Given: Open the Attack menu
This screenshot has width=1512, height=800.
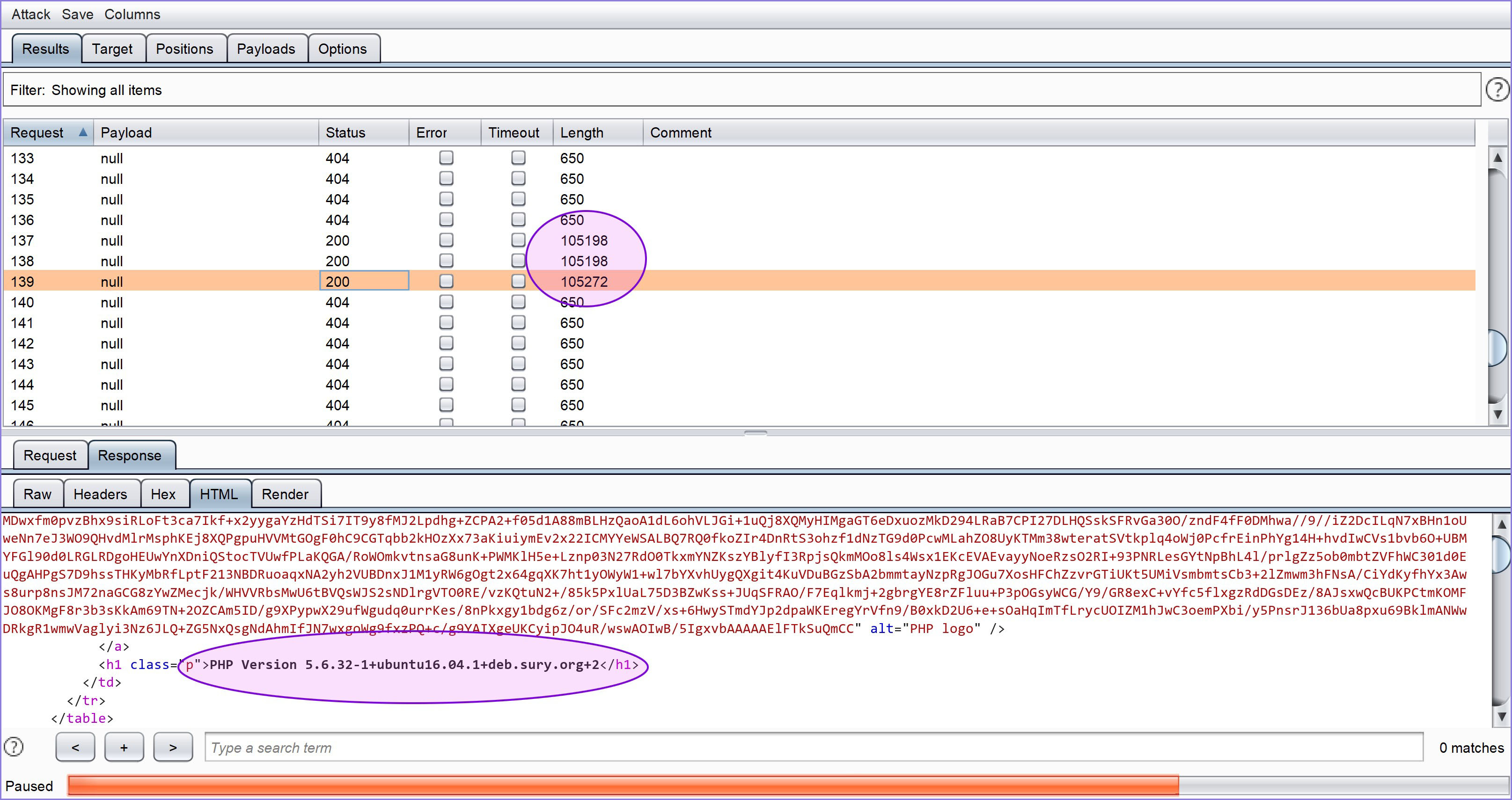Looking at the screenshot, I should click(x=30, y=14).
